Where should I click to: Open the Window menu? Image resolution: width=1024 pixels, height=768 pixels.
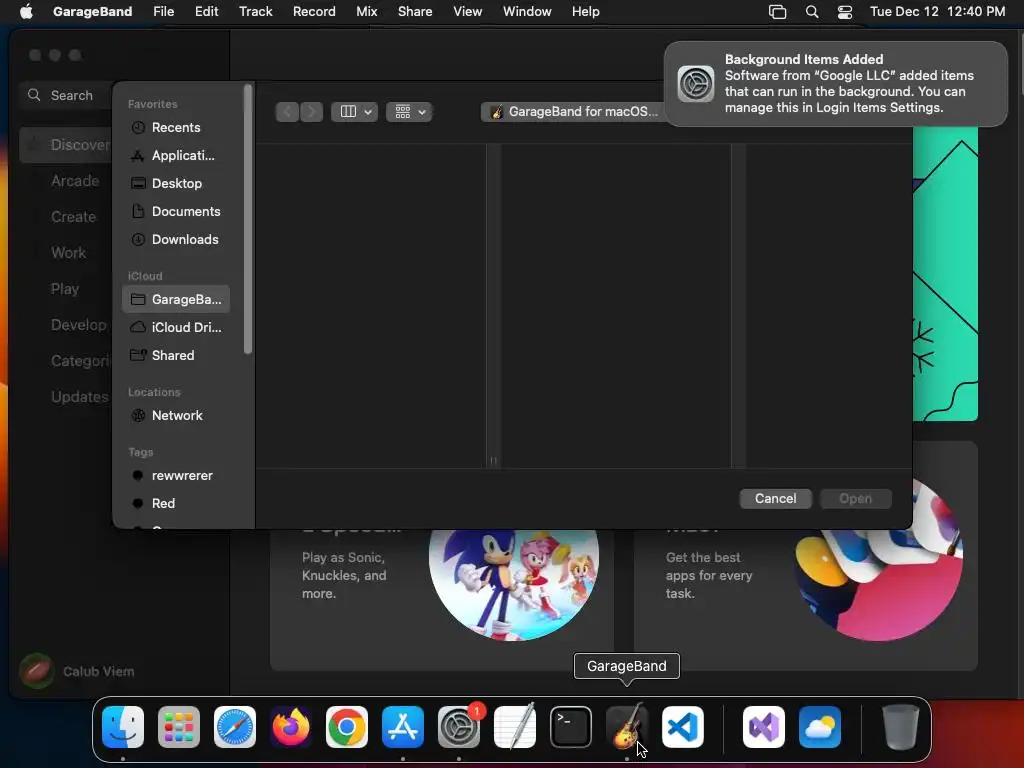(x=527, y=12)
